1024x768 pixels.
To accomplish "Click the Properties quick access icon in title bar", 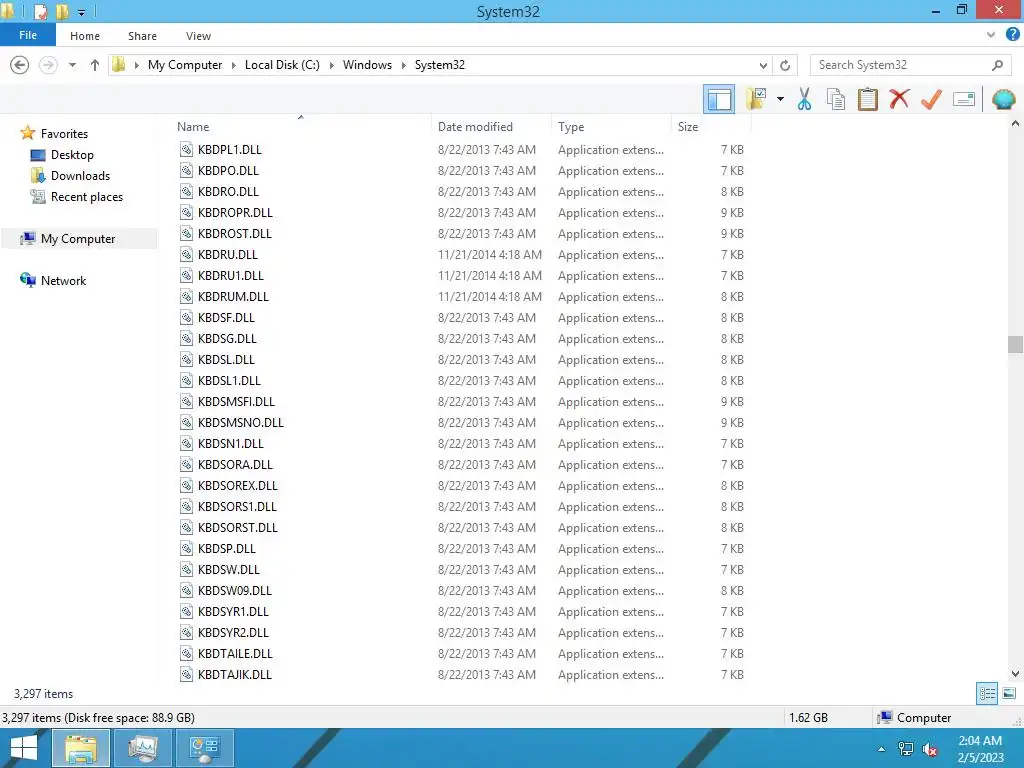I will coord(40,11).
